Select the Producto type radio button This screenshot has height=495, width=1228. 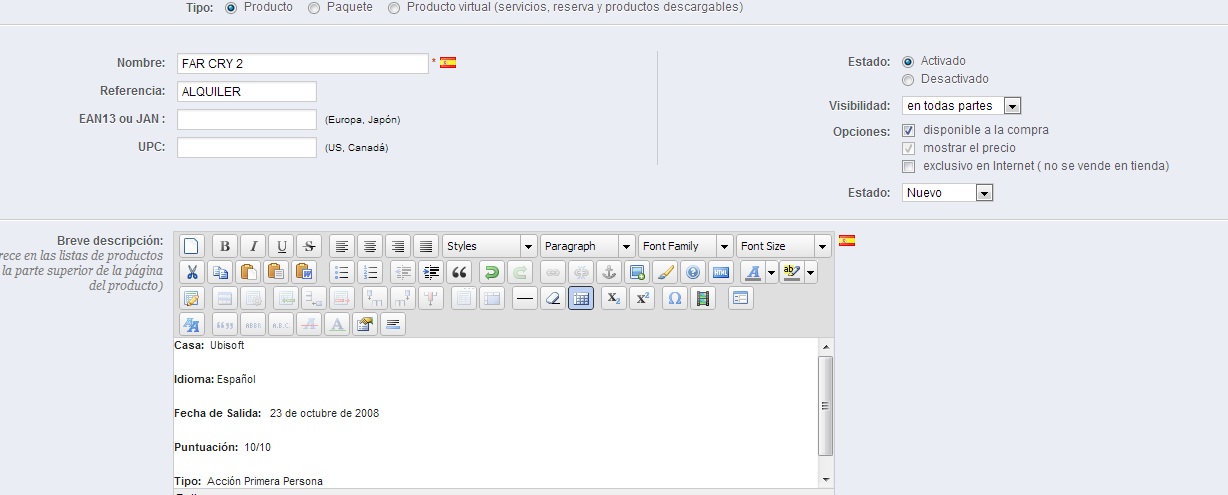click(232, 8)
